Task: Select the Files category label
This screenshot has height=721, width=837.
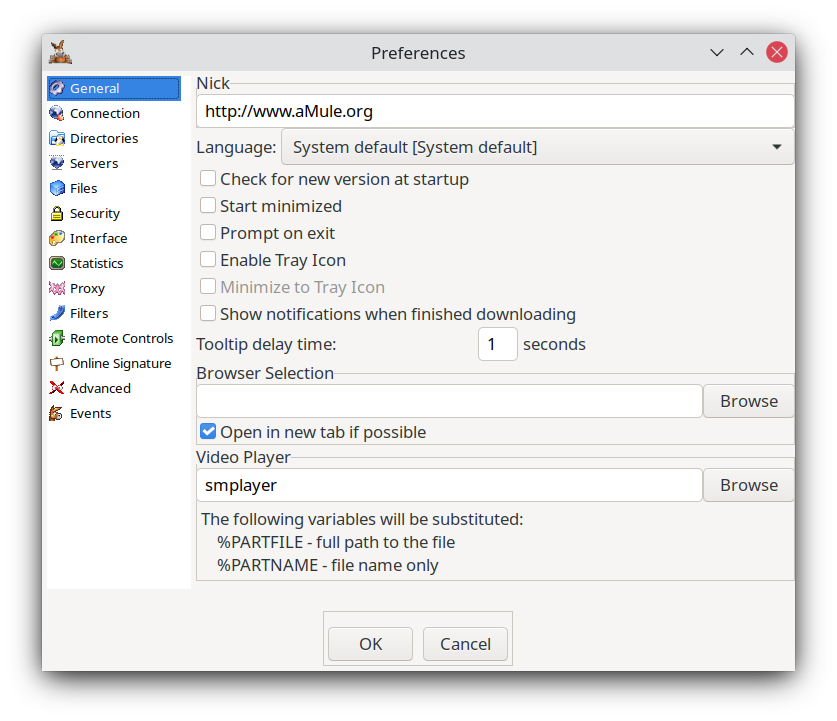Action: point(84,188)
